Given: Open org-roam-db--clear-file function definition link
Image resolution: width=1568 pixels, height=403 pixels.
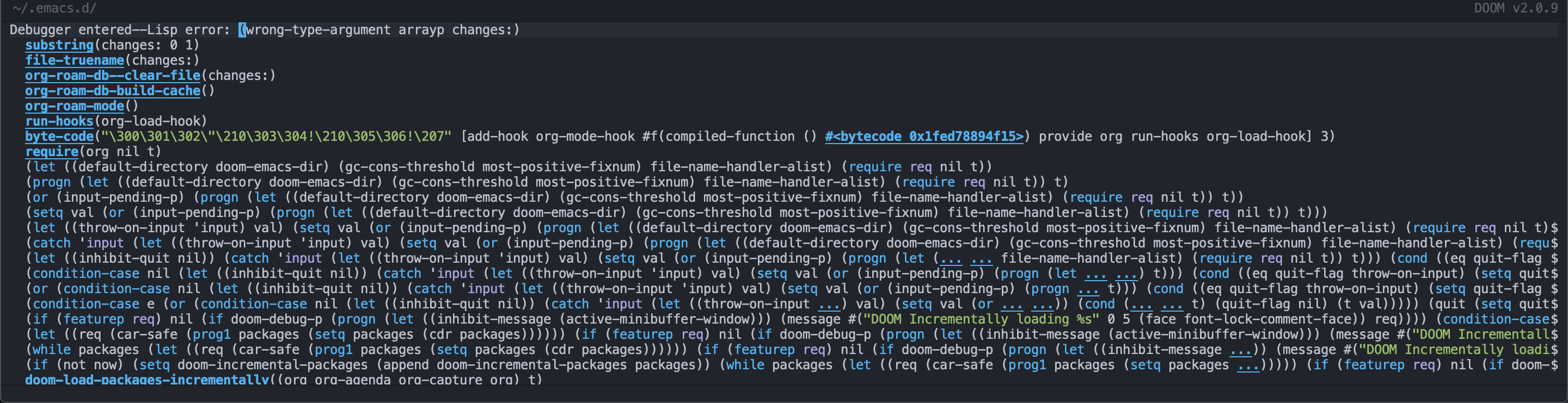Looking at the screenshot, I should [113, 76].
